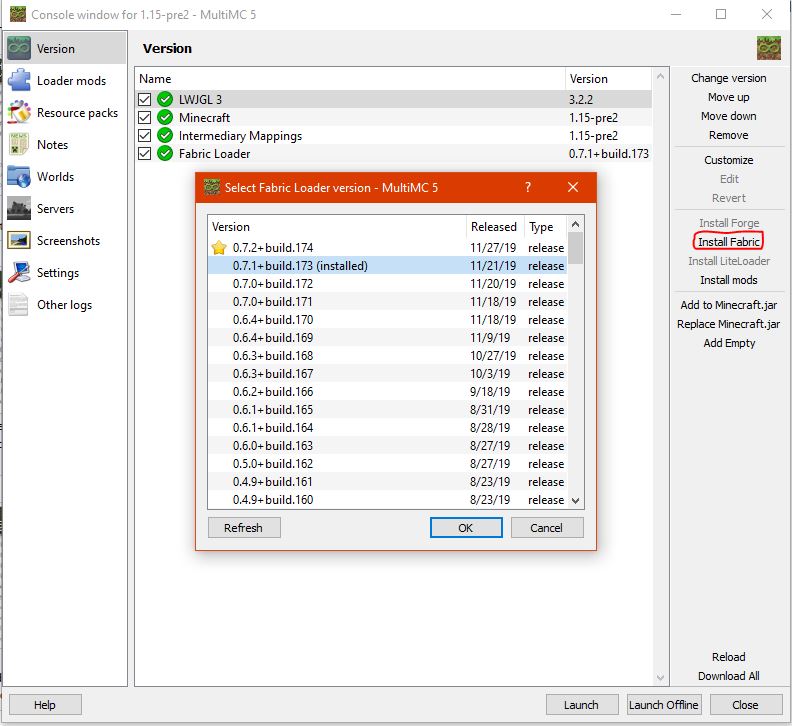
Task: Toggle the Fabric Loader checkbox
Action: [x=144, y=154]
